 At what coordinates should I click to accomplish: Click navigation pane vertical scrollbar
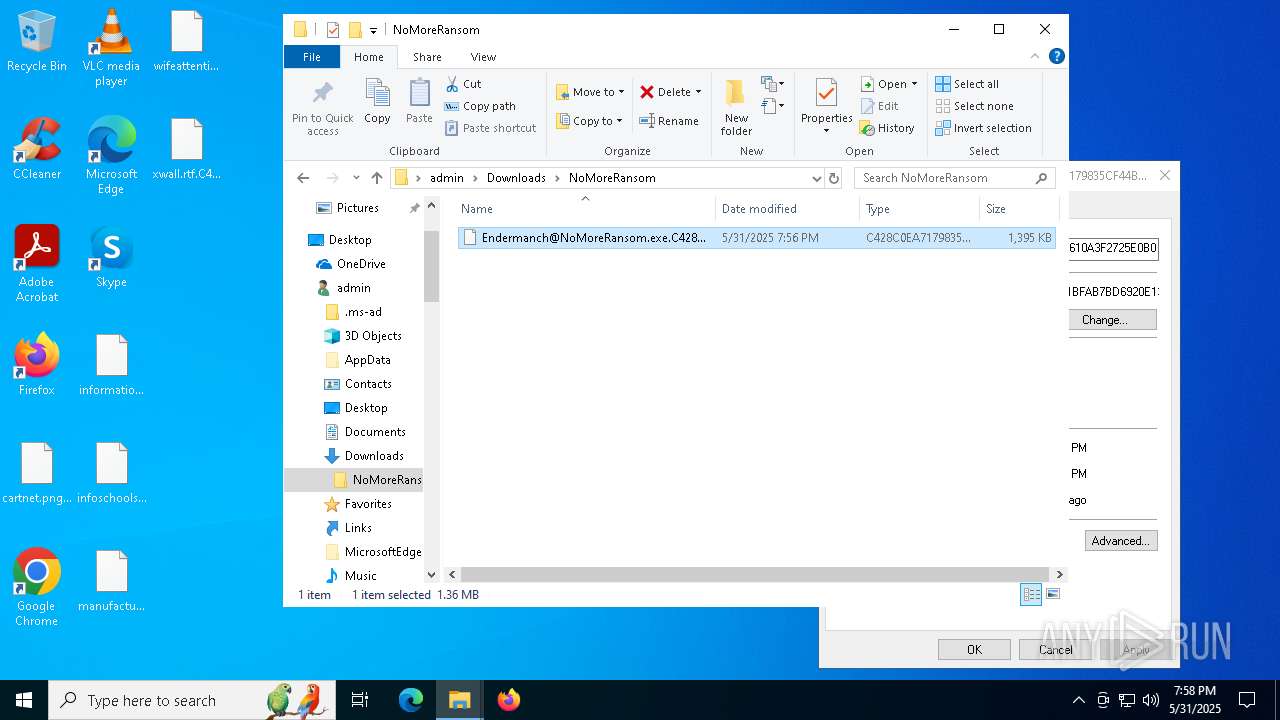coord(432,266)
